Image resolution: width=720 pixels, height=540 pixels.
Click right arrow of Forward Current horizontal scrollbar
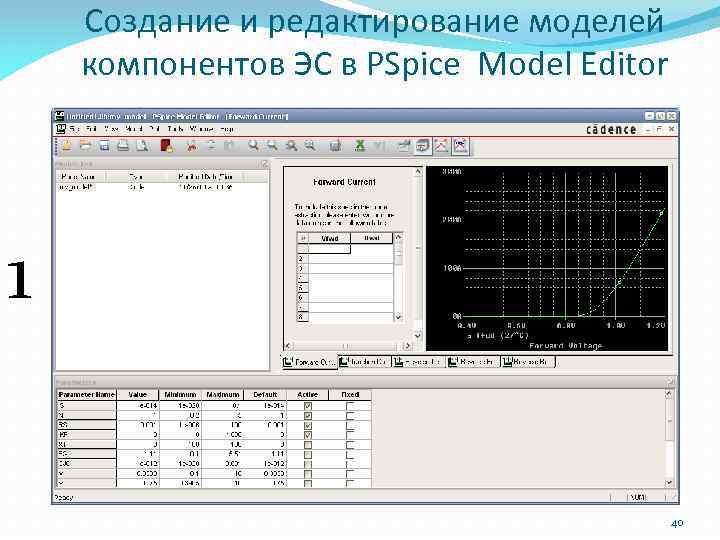pyautogui.click(x=407, y=346)
